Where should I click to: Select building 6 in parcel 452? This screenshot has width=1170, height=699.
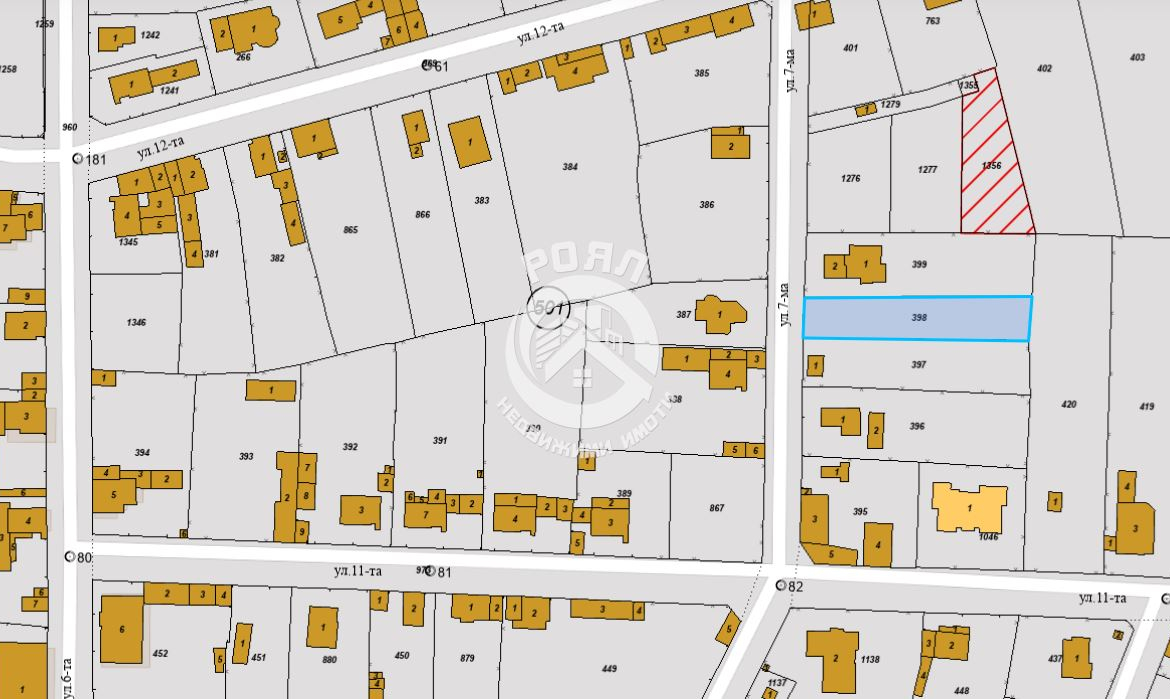(x=122, y=629)
